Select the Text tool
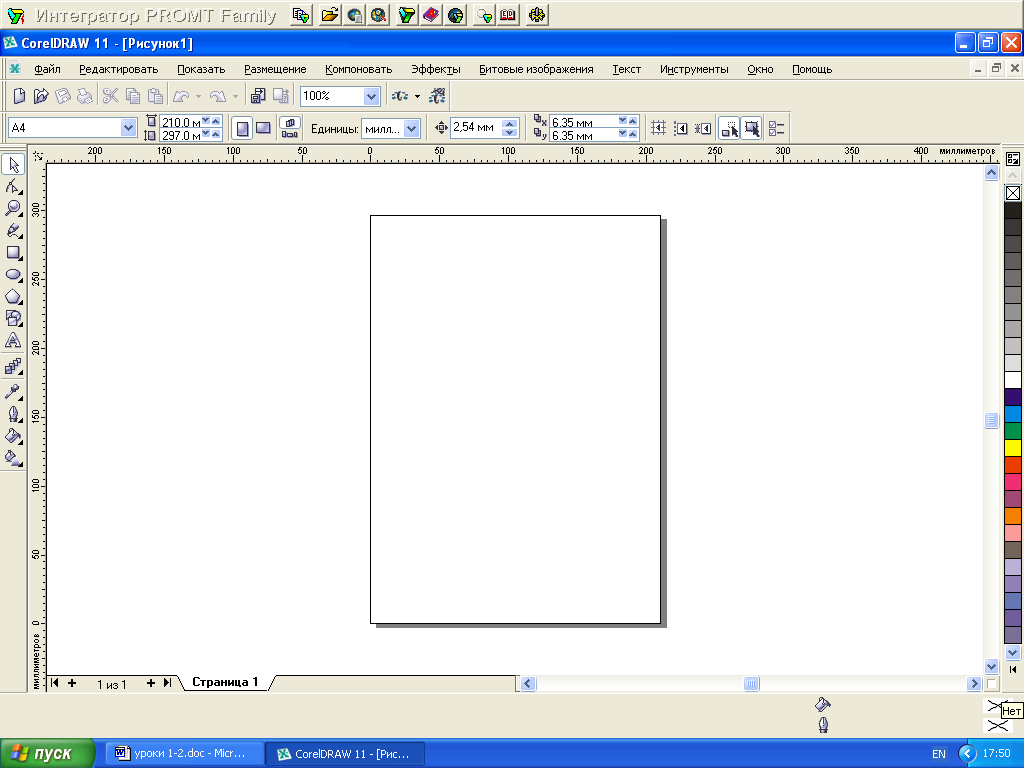The width and height of the screenshot is (1024, 768). pos(14,341)
